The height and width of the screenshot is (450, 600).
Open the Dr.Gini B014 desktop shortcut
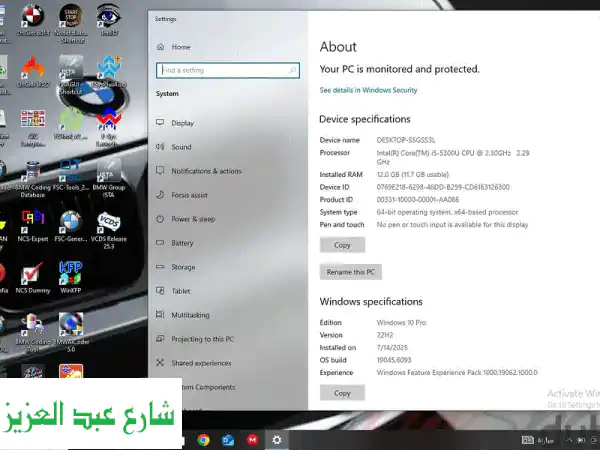[x=33, y=20]
